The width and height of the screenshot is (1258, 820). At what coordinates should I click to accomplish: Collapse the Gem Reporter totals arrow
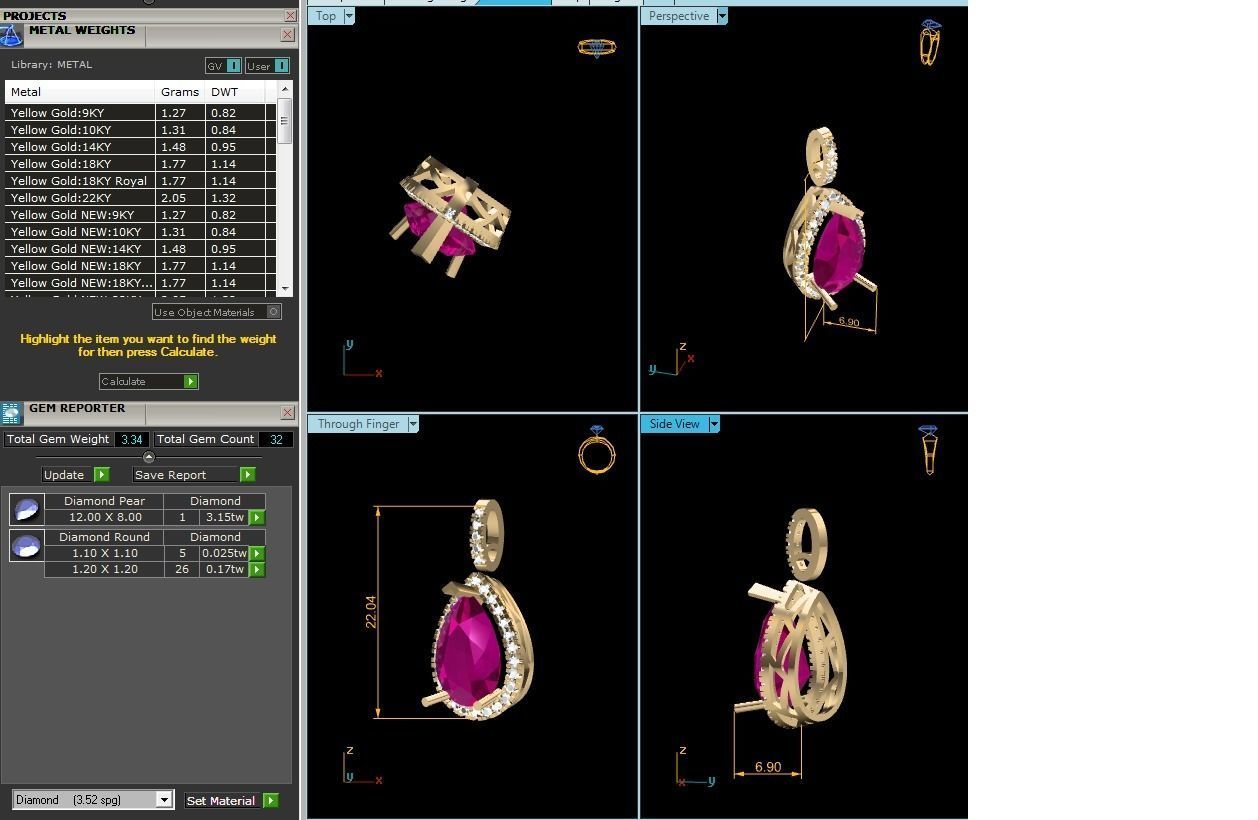pyautogui.click(x=149, y=457)
